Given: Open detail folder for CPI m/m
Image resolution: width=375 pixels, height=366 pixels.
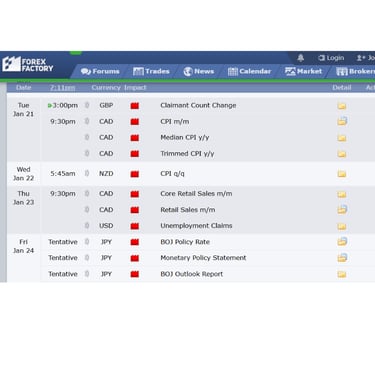Looking at the screenshot, I should (x=342, y=121).
